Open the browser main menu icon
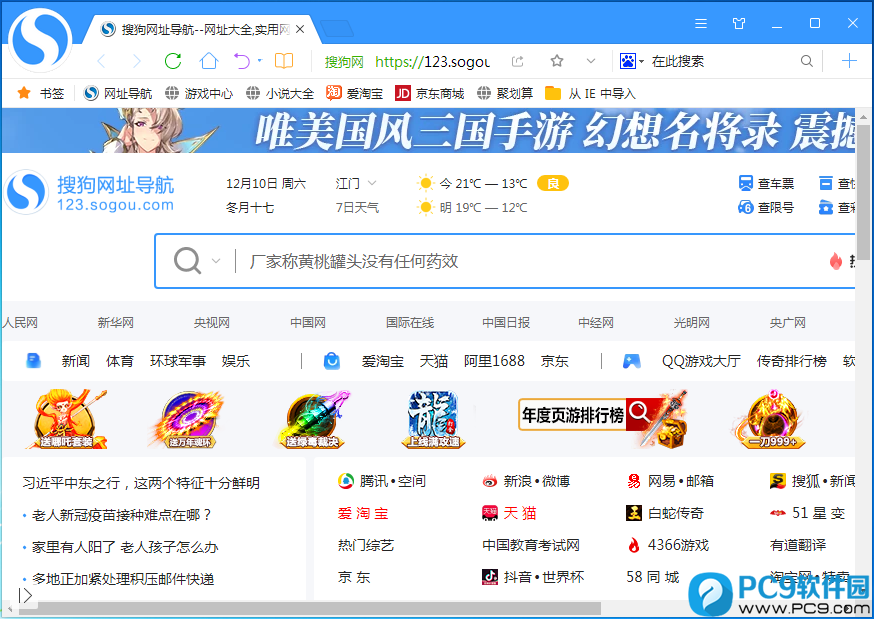874x619 pixels. (x=701, y=23)
